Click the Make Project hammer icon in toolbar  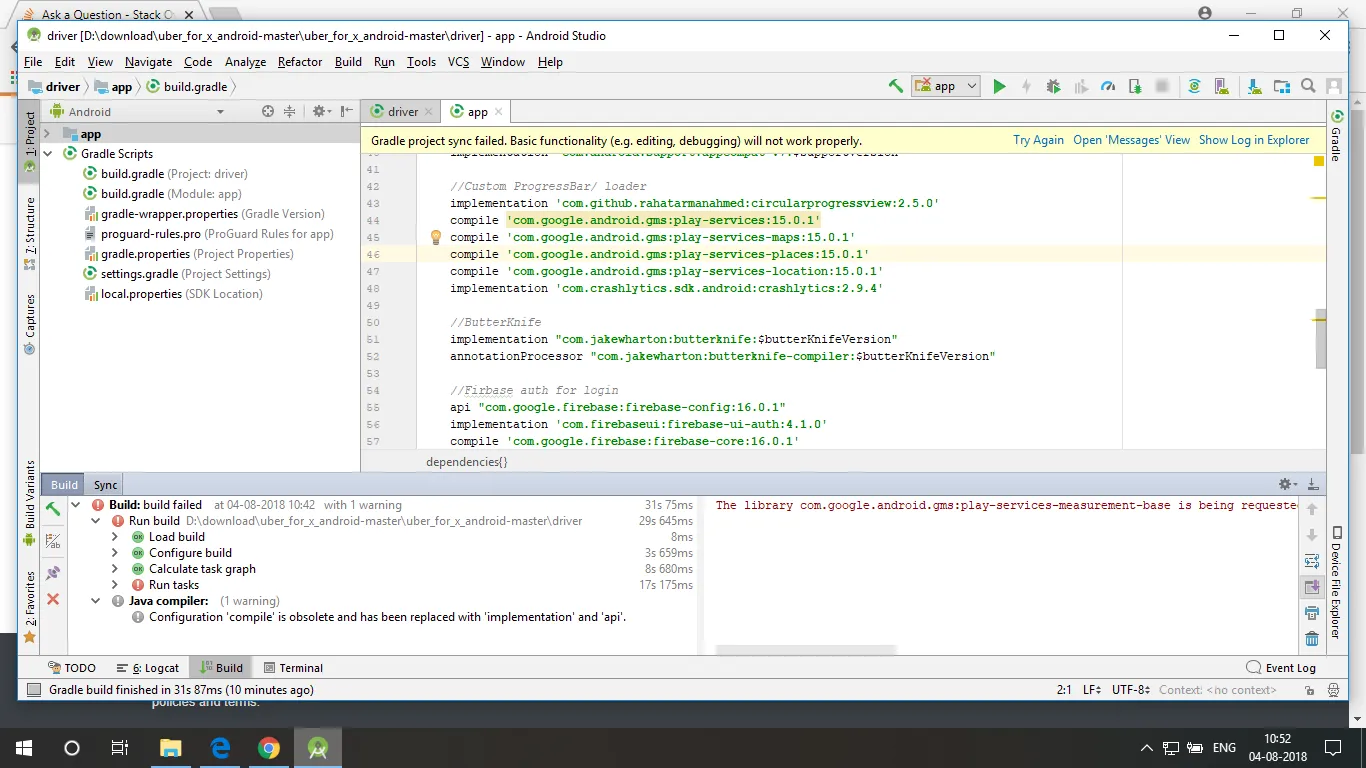[896, 87]
